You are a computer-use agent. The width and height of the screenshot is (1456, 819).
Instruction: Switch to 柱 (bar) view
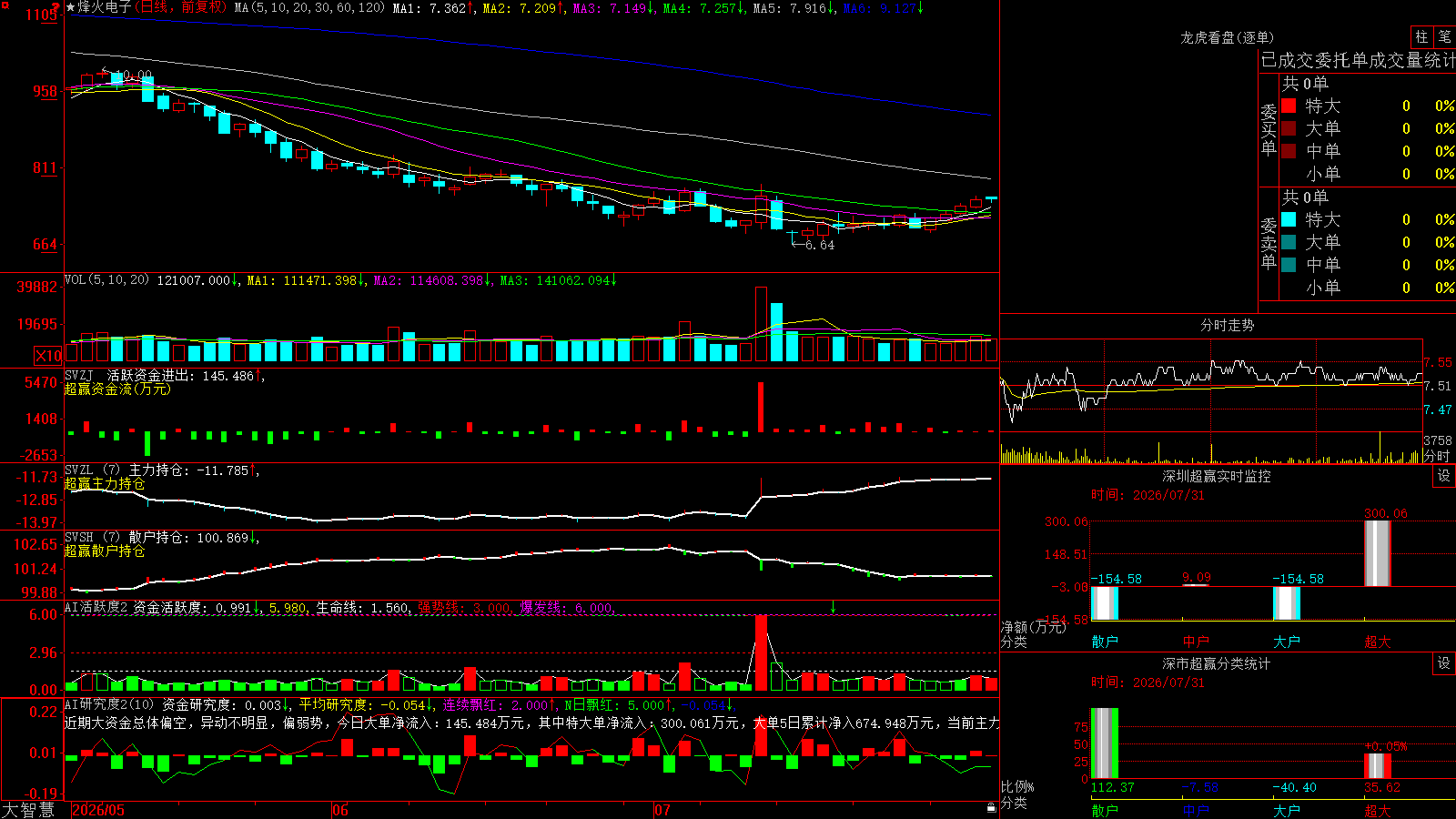(1421, 36)
